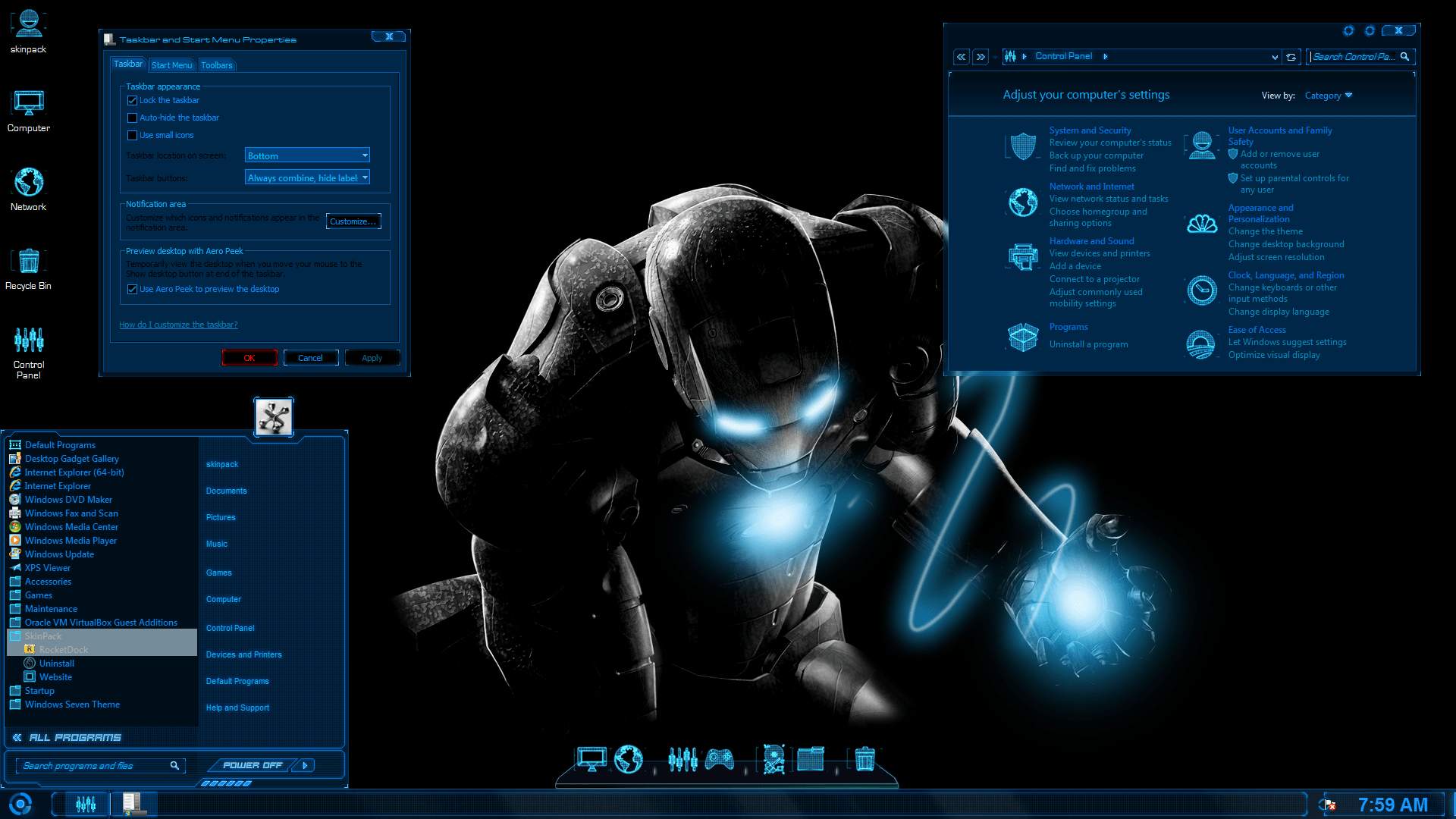The width and height of the screenshot is (1456, 819).
Task: Click the Power Off button
Action: tap(253, 765)
